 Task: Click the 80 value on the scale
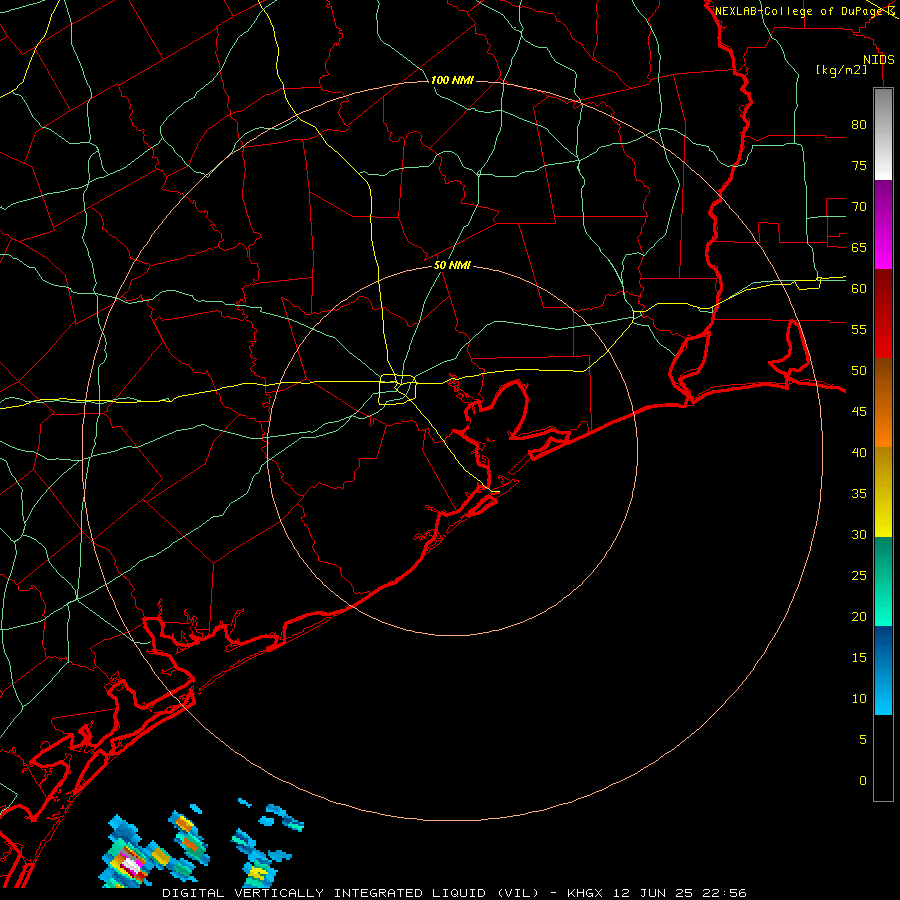(x=859, y=125)
